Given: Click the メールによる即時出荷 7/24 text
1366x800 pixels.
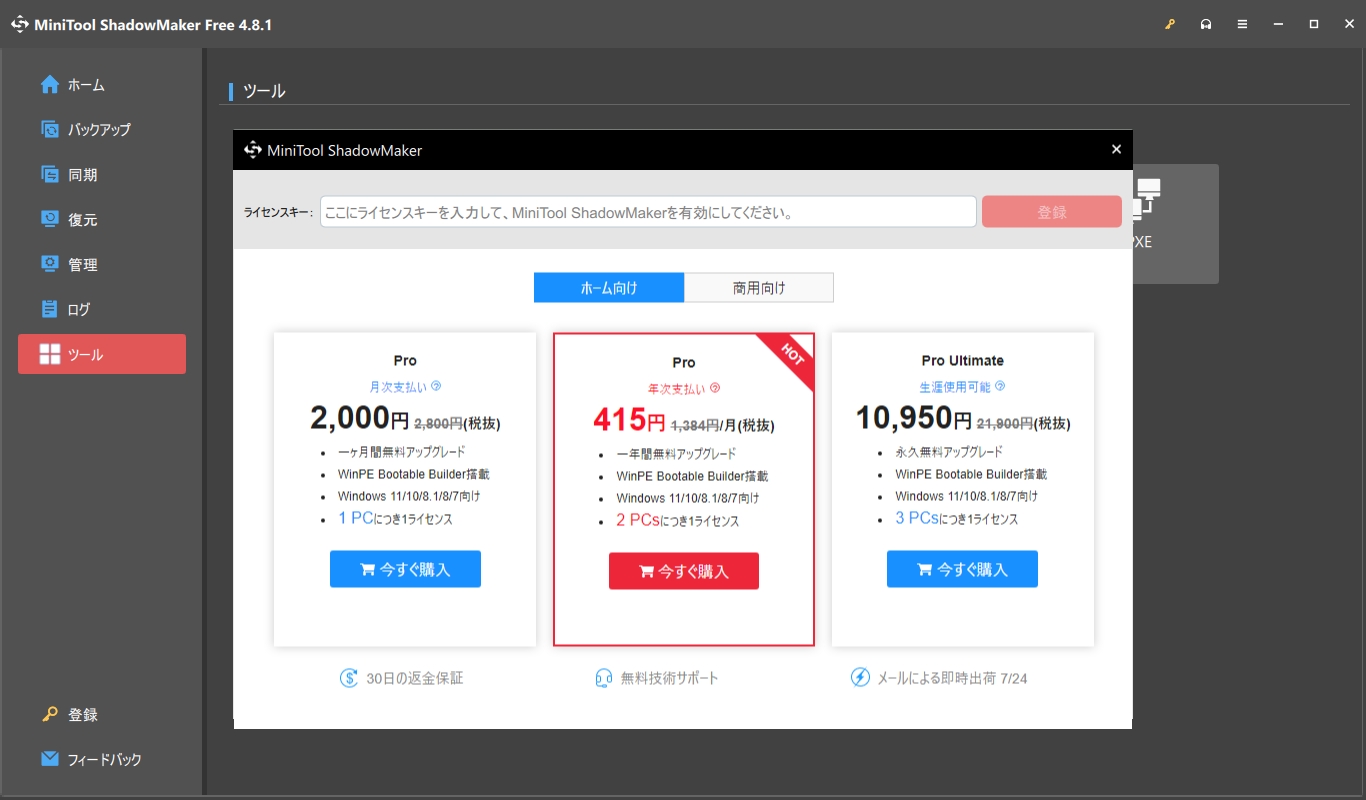Looking at the screenshot, I should pyautogui.click(x=952, y=678).
